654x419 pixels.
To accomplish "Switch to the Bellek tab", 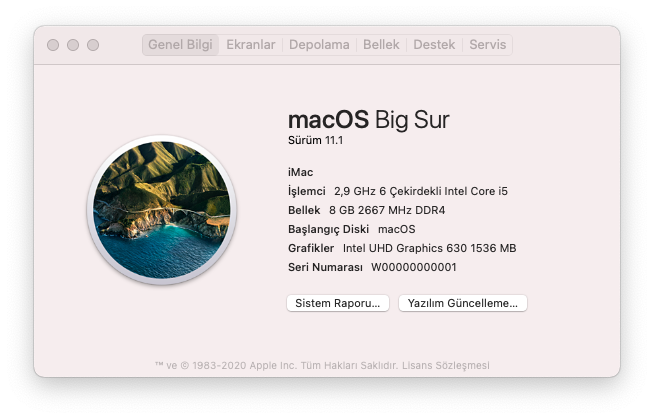I will click(381, 45).
